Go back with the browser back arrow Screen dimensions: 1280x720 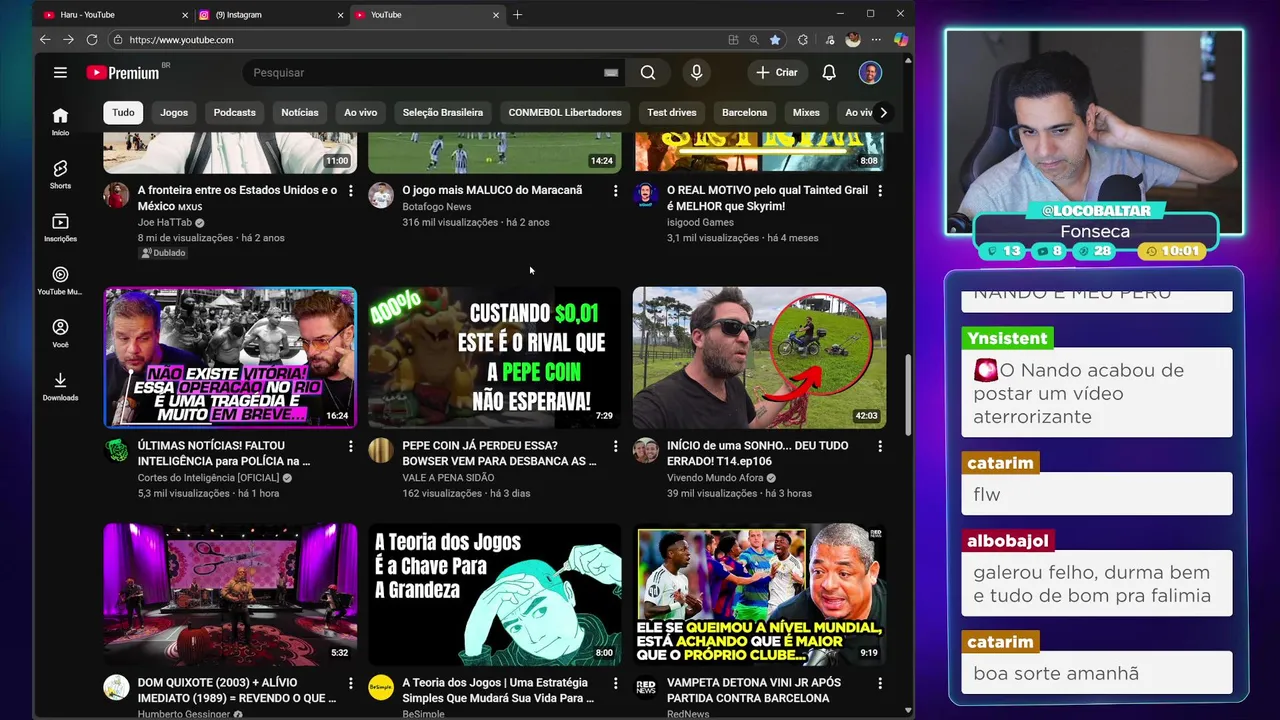[x=45, y=40]
